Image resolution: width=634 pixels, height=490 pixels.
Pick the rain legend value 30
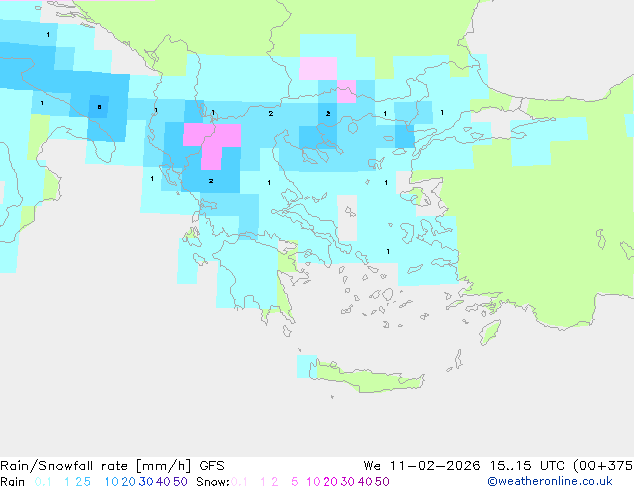tap(146, 482)
